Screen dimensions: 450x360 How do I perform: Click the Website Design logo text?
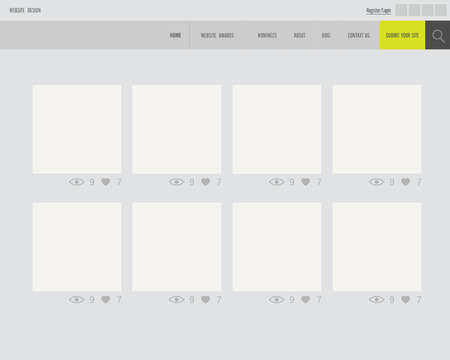pyautogui.click(x=25, y=10)
